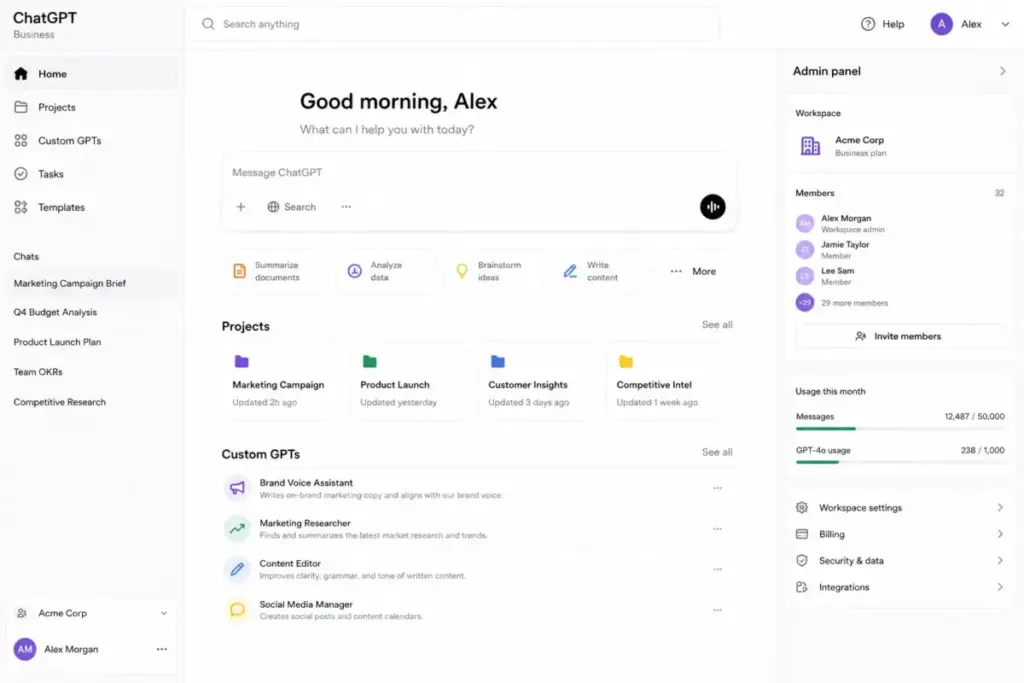Open Templates in sidebar
The height and width of the screenshot is (683, 1024).
tap(92, 207)
